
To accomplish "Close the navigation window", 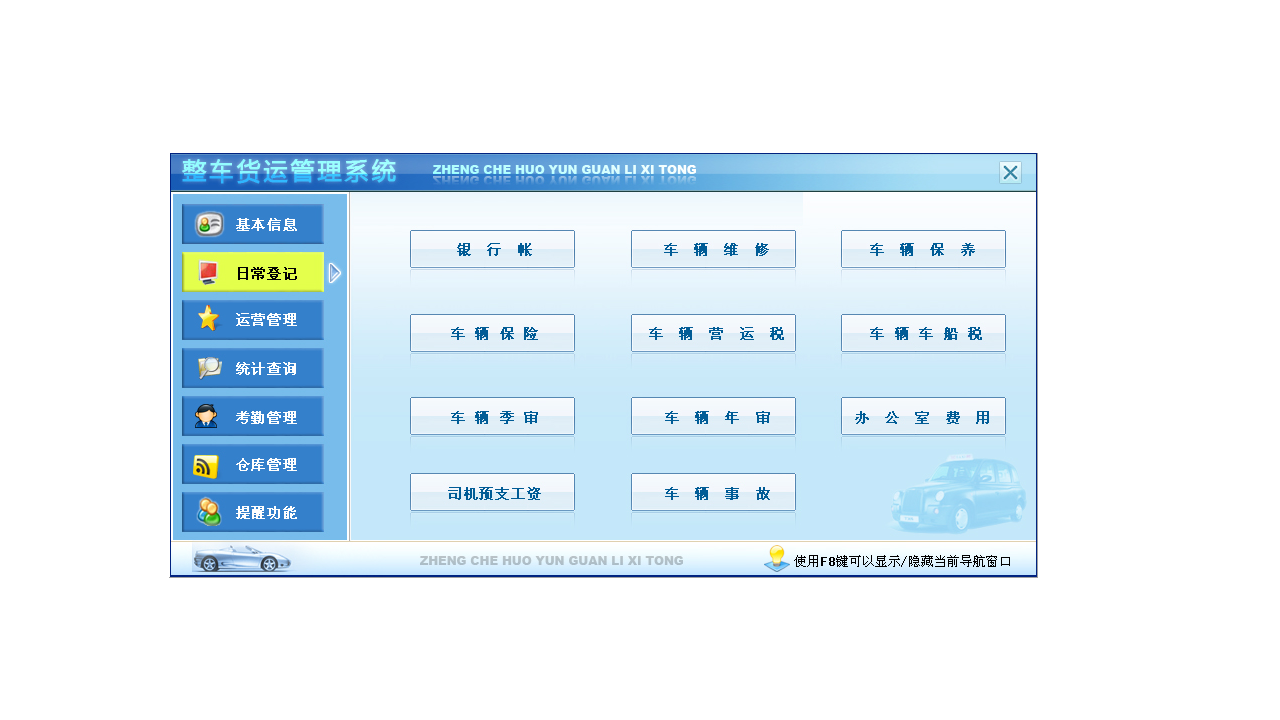I will (1010, 172).
